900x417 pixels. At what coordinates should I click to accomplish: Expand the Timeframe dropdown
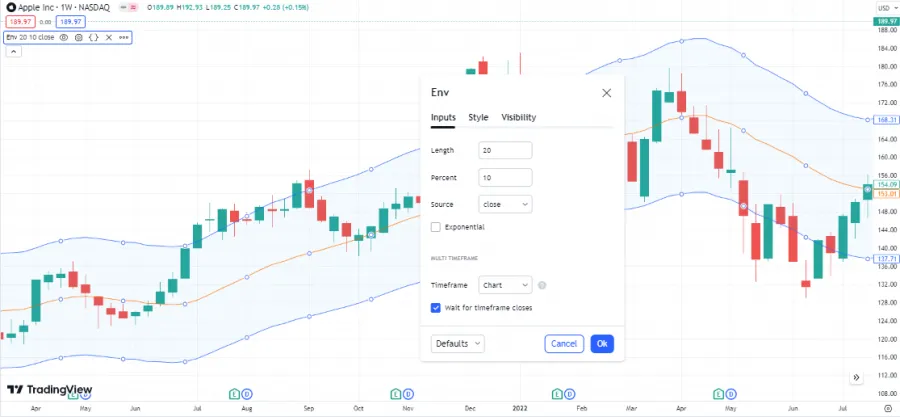(505, 285)
